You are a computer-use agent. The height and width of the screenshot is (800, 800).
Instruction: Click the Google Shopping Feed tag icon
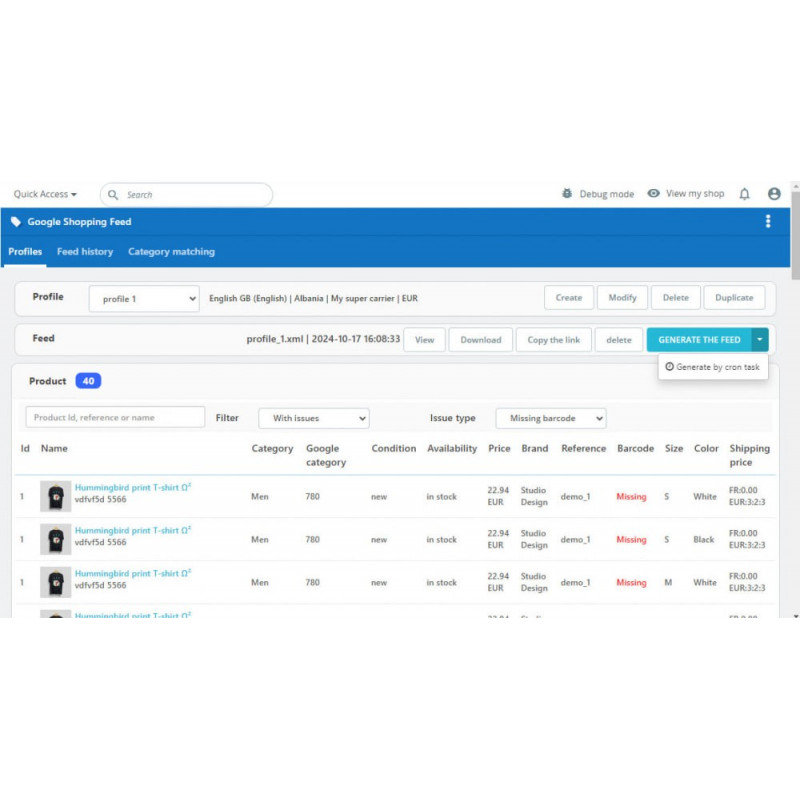click(16, 222)
